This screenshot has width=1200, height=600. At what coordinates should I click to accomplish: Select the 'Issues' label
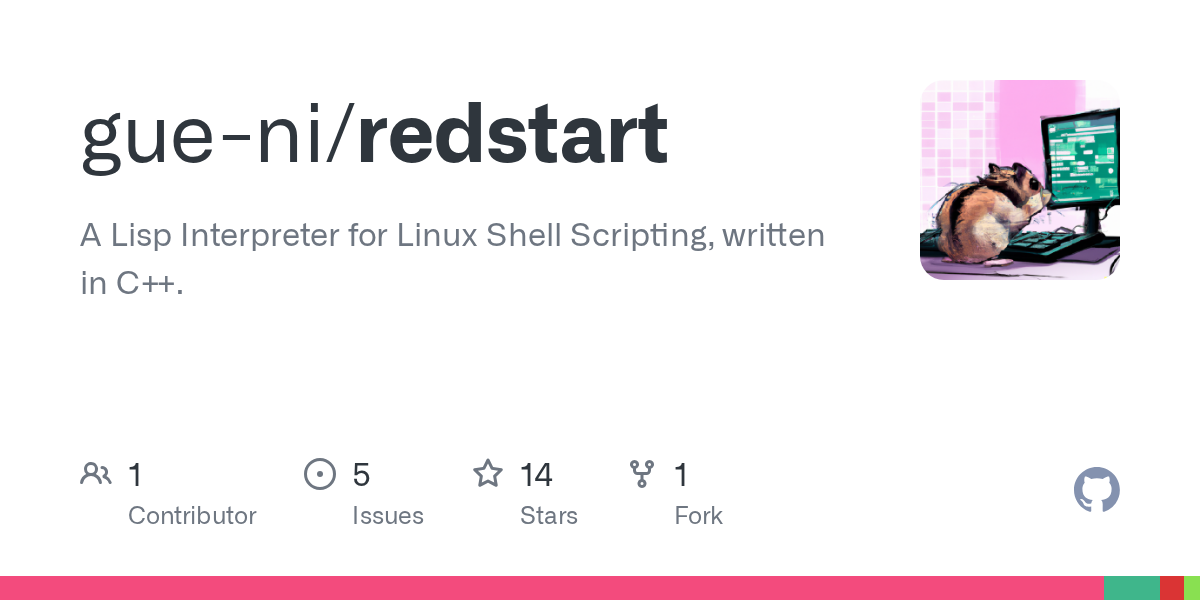pos(387,516)
